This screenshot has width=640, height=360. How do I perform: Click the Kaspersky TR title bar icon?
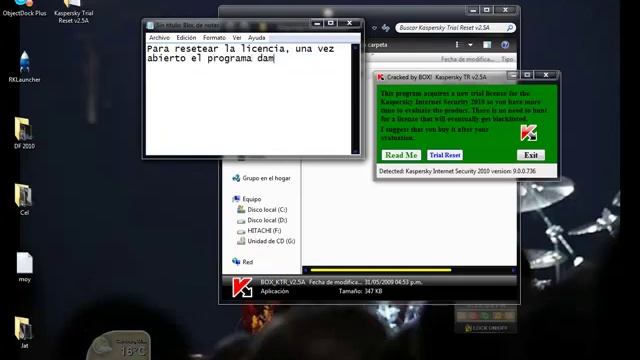tap(380, 77)
